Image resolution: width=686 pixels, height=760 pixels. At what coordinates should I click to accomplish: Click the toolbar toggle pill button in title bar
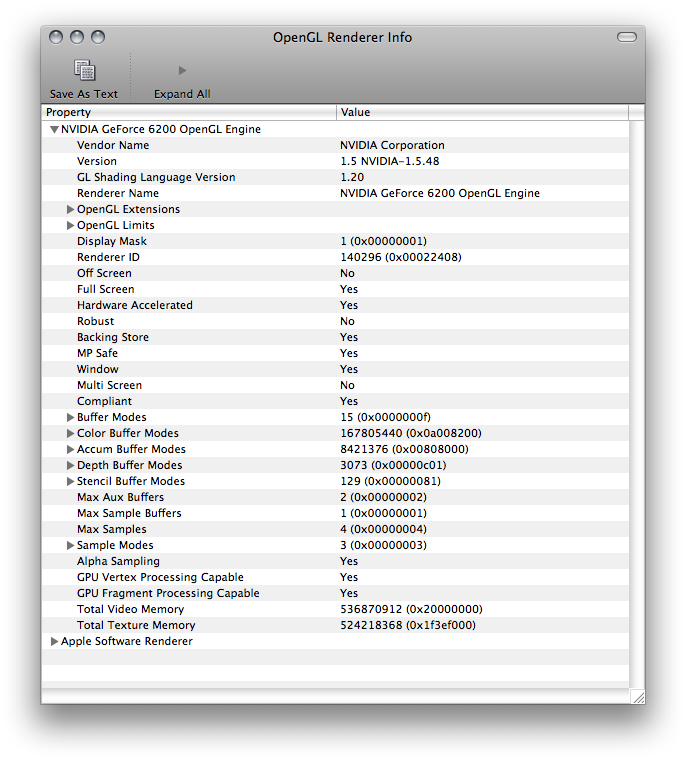pyautogui.click(x=626, y=37)
